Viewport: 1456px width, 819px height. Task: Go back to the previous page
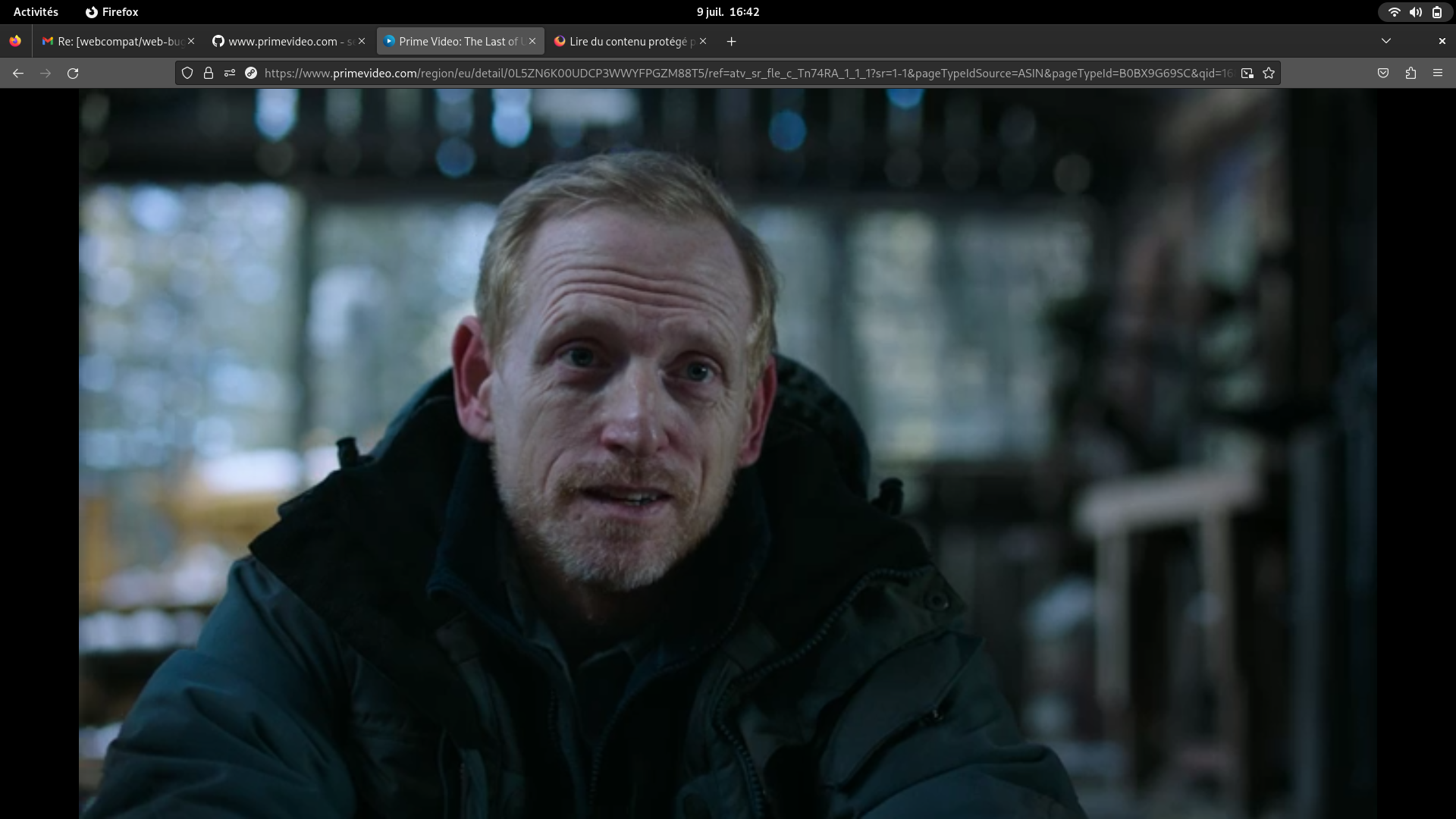pyautogui.click(x=17, y=73)
